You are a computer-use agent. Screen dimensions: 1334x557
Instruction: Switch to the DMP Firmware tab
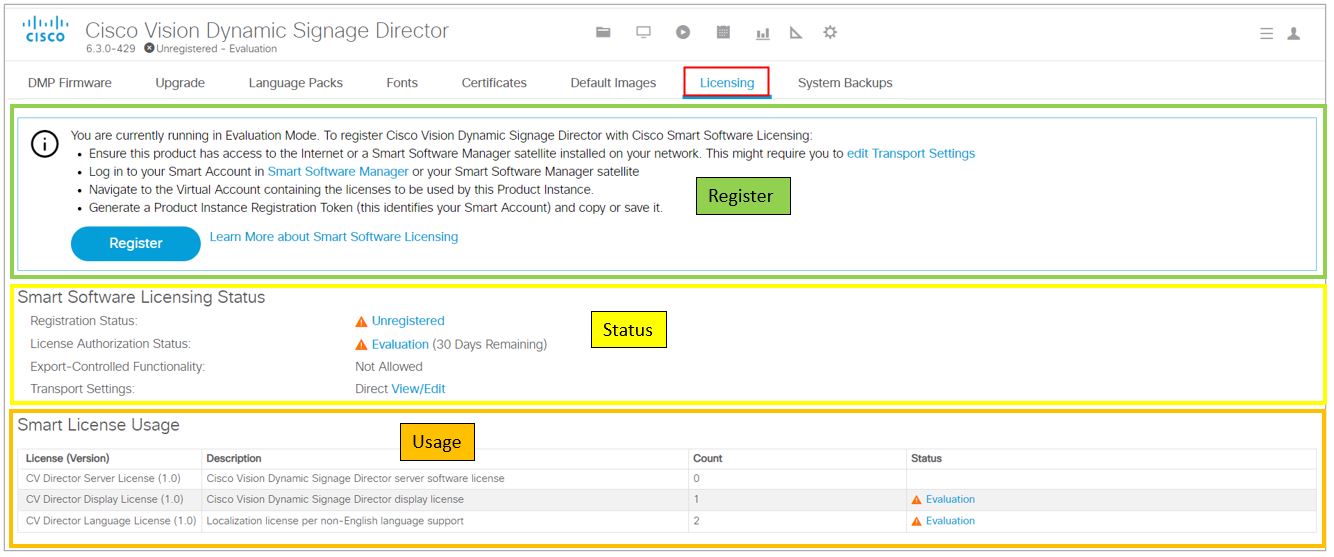(70, 83)
